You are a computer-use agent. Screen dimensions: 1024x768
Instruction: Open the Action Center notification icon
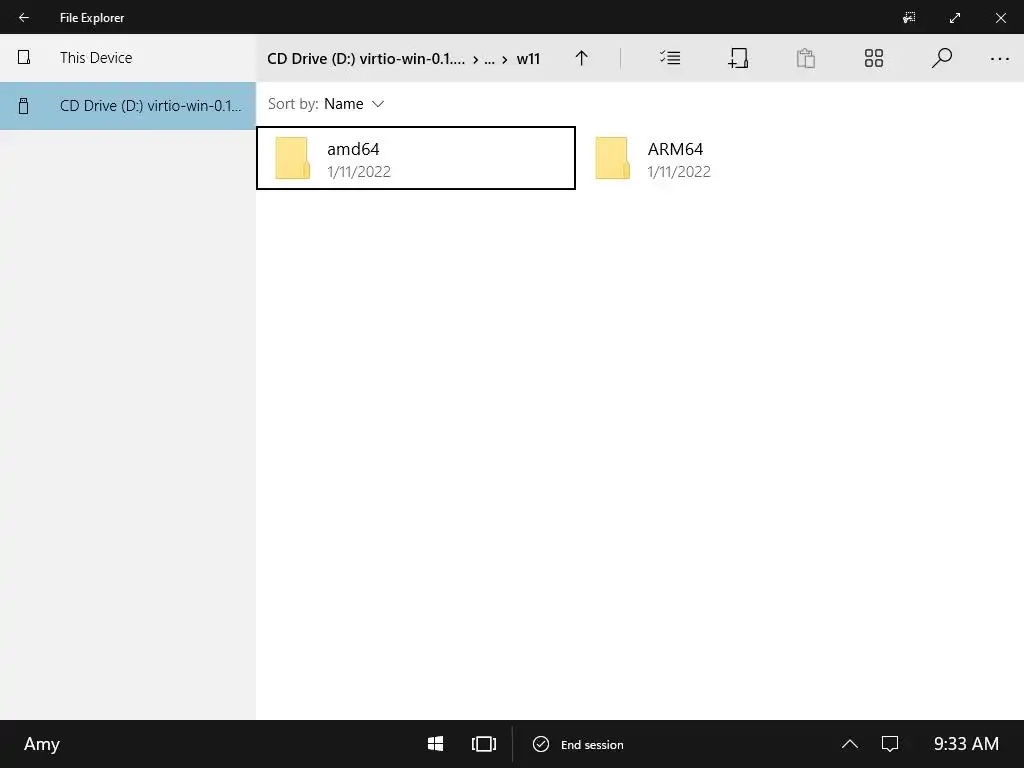pos(889,744)
